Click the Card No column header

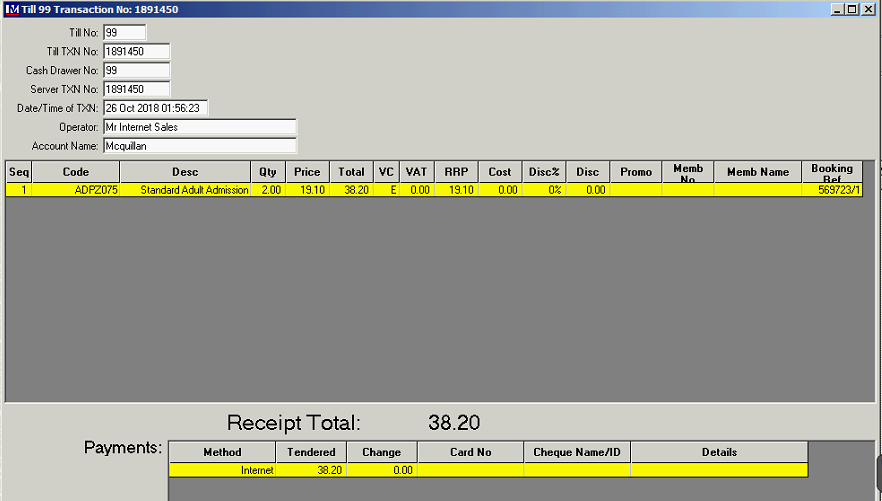pos(470,452)
